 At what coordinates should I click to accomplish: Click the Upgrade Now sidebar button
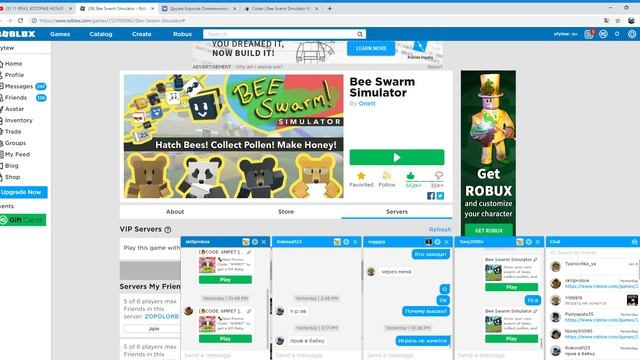(x=23, y=192)
